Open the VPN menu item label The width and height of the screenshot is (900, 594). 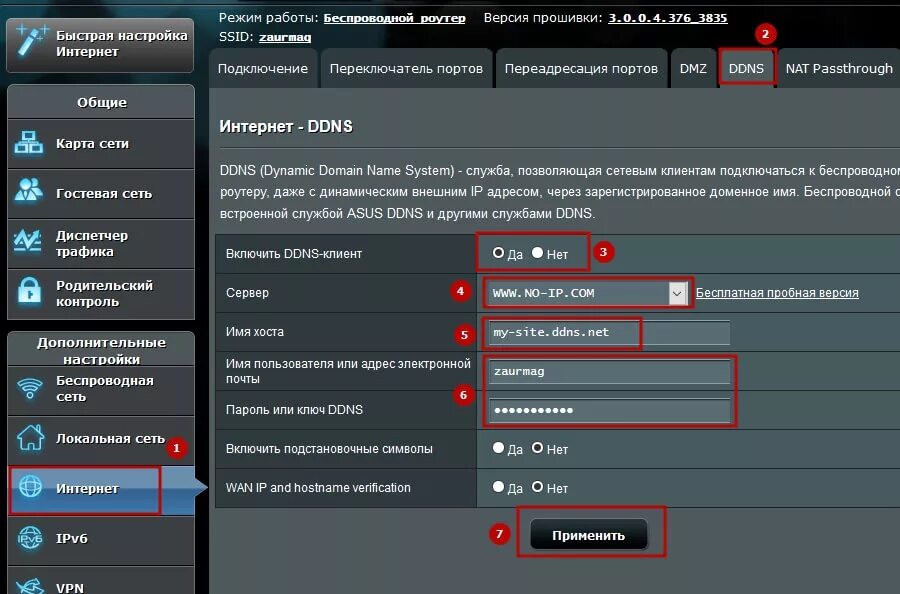(x=70, y=588)
